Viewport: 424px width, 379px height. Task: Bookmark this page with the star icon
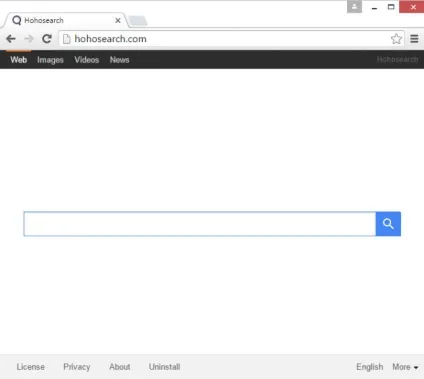[x=396, y=39]
